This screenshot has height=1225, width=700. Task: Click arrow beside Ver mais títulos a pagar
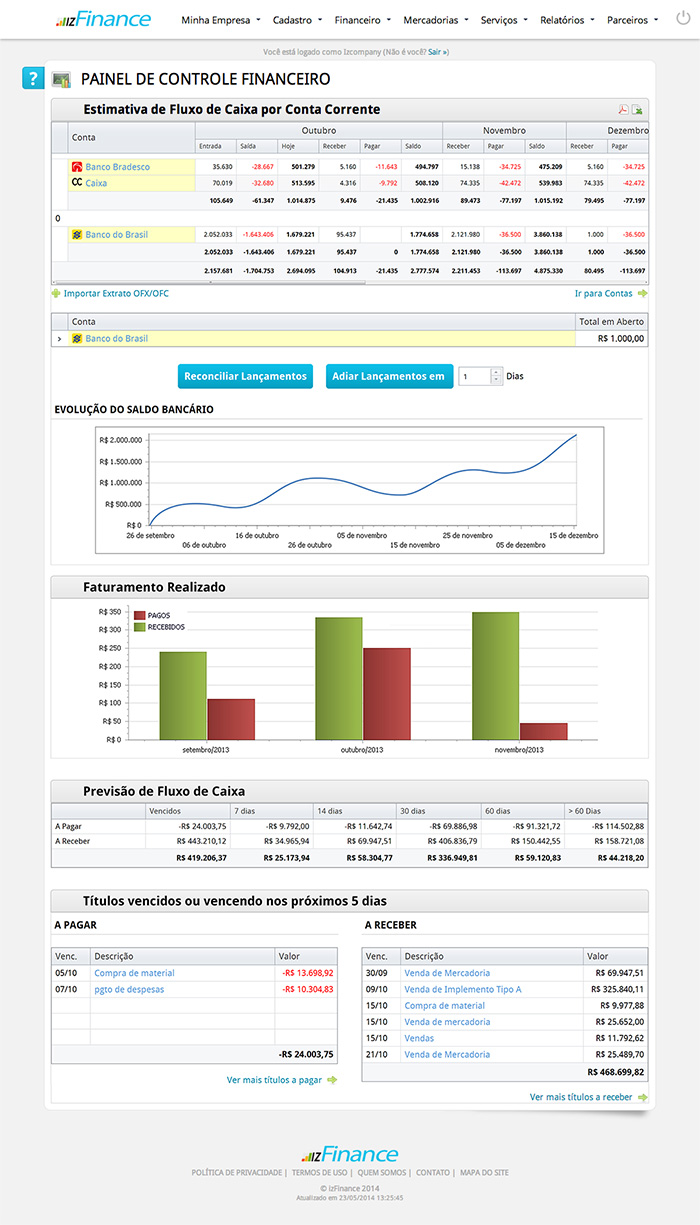332,1080
